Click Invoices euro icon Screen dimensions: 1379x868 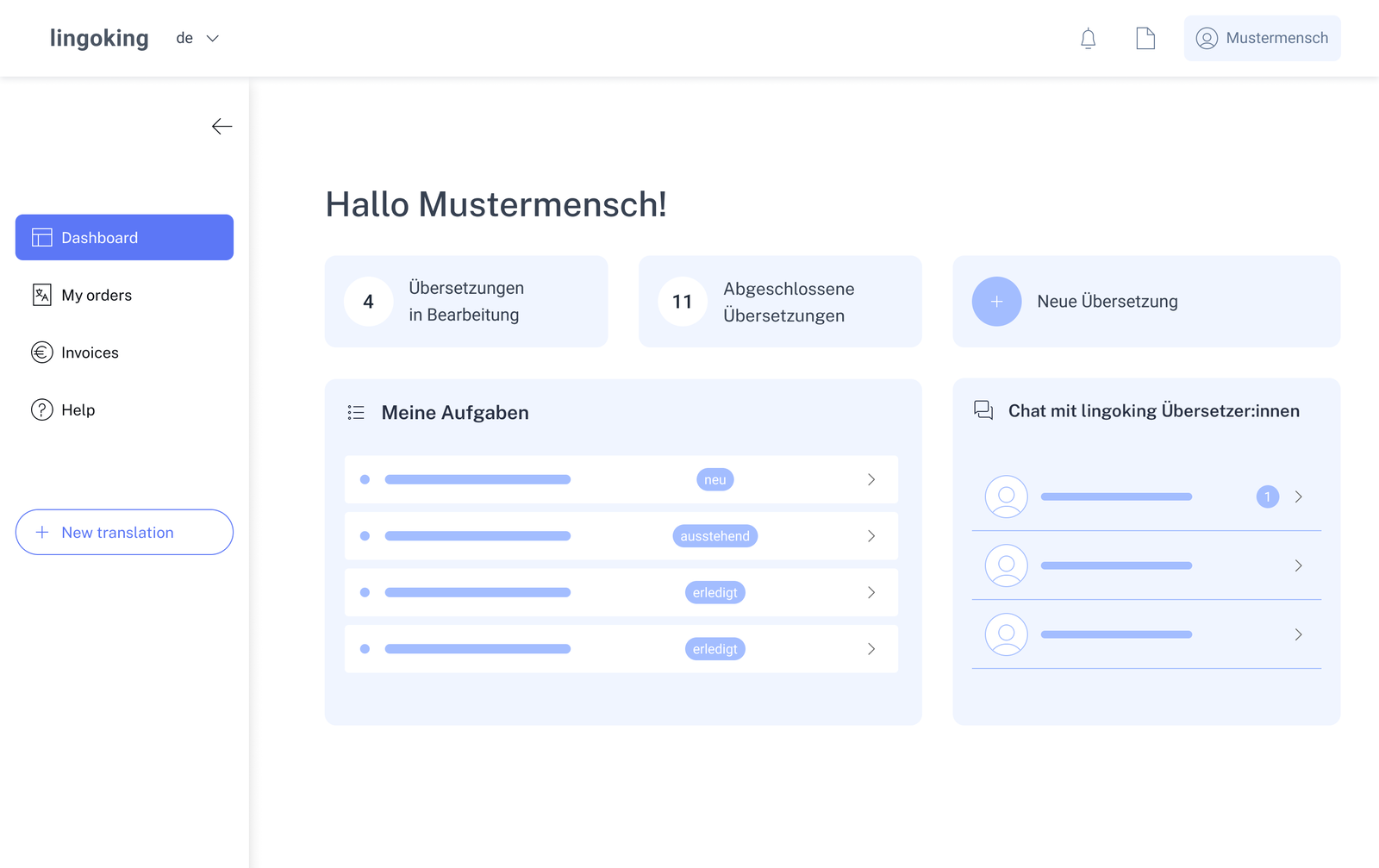[x=42, y=353]
